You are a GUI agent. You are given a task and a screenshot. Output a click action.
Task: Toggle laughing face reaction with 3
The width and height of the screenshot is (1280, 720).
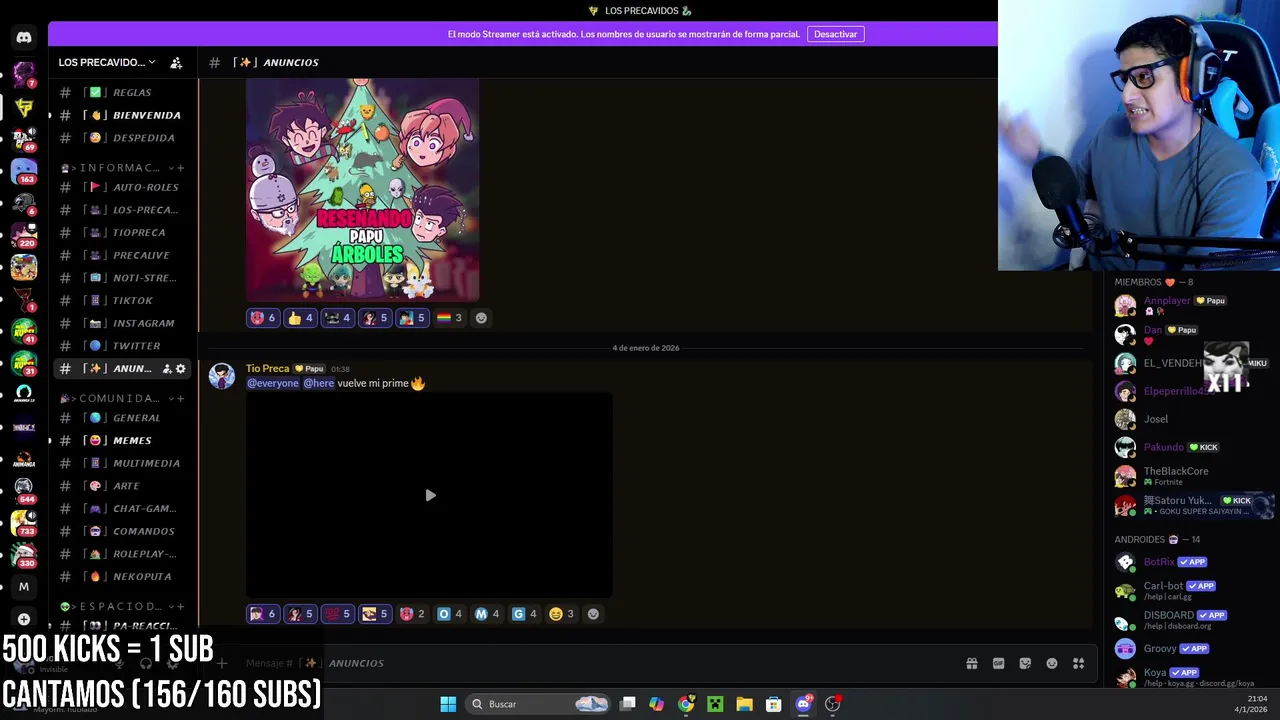coord(562,614)
